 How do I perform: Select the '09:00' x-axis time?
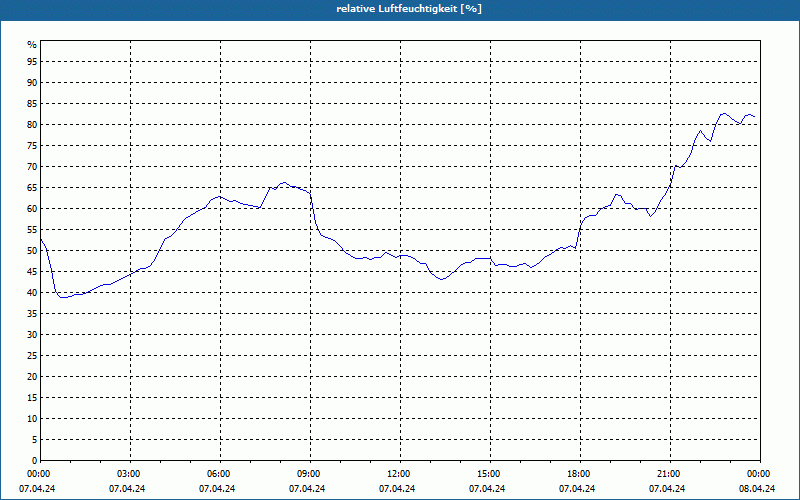(310, 474)
